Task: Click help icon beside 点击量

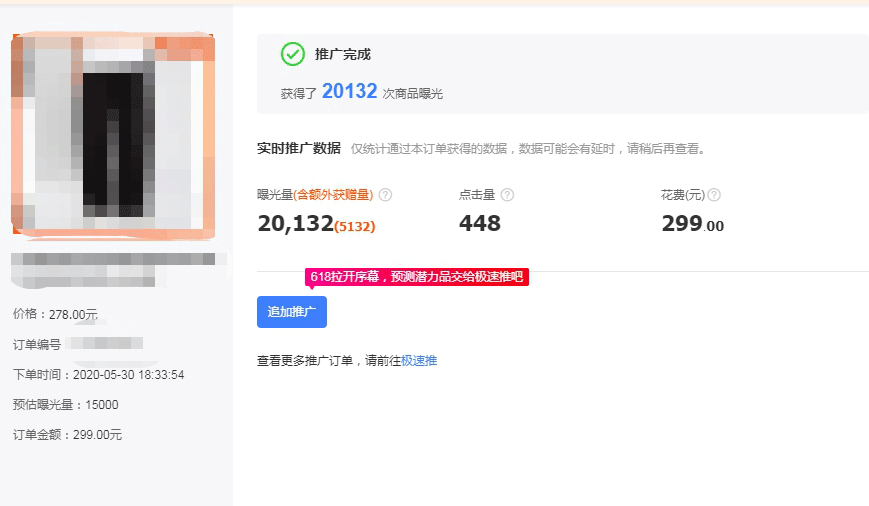Action: pyautogui.click(x=507, y=195)
